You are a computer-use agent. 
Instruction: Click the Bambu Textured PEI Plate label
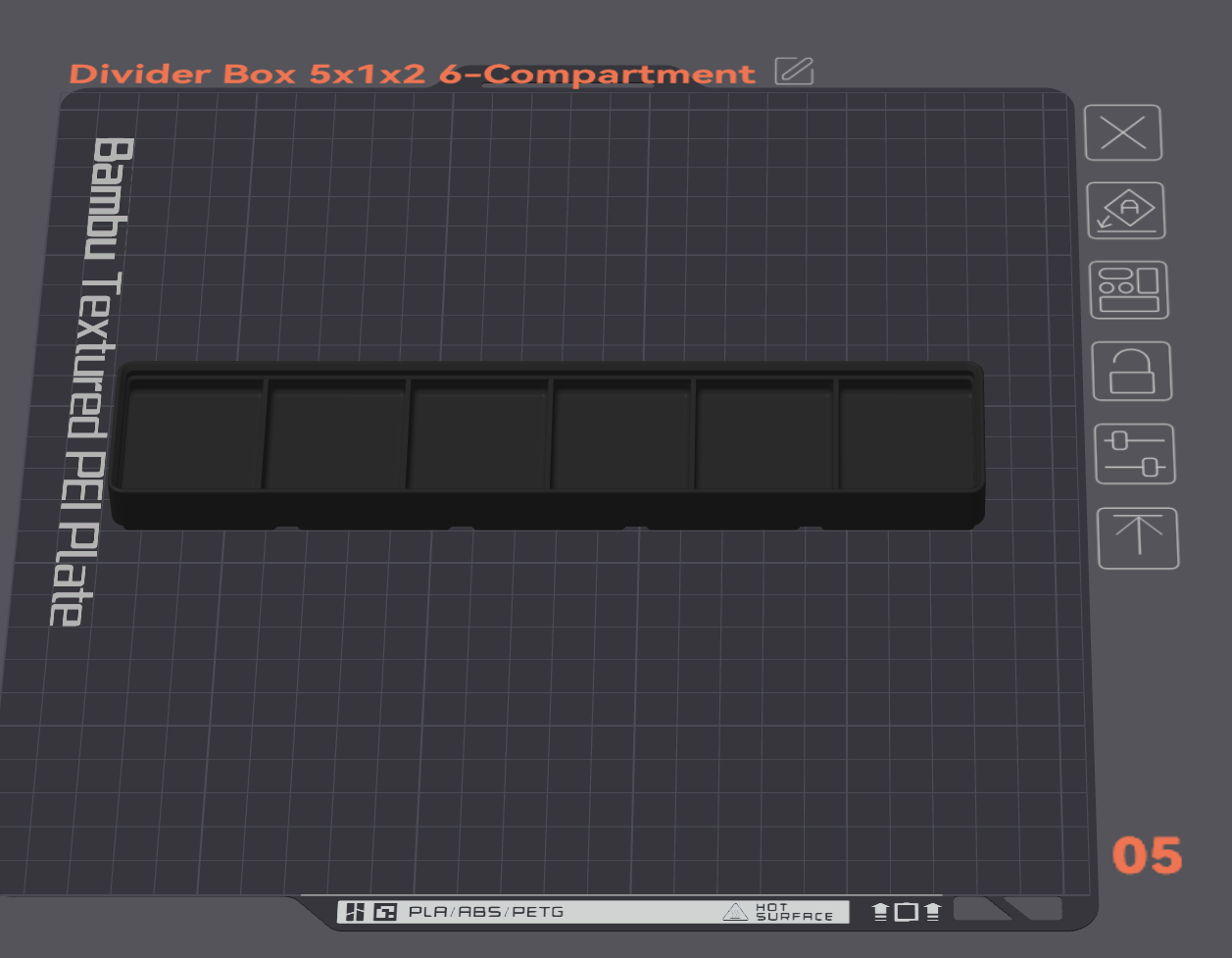coord(91,382)
